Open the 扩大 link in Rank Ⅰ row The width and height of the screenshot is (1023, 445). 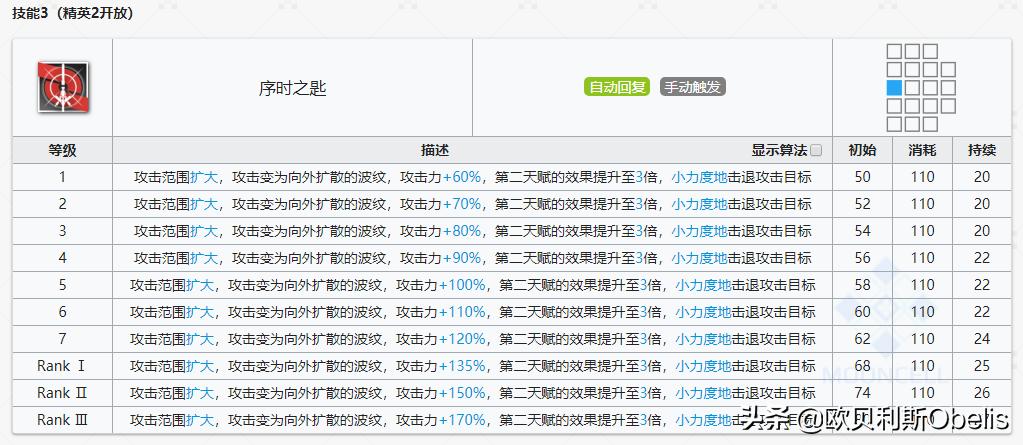(200, 366)
